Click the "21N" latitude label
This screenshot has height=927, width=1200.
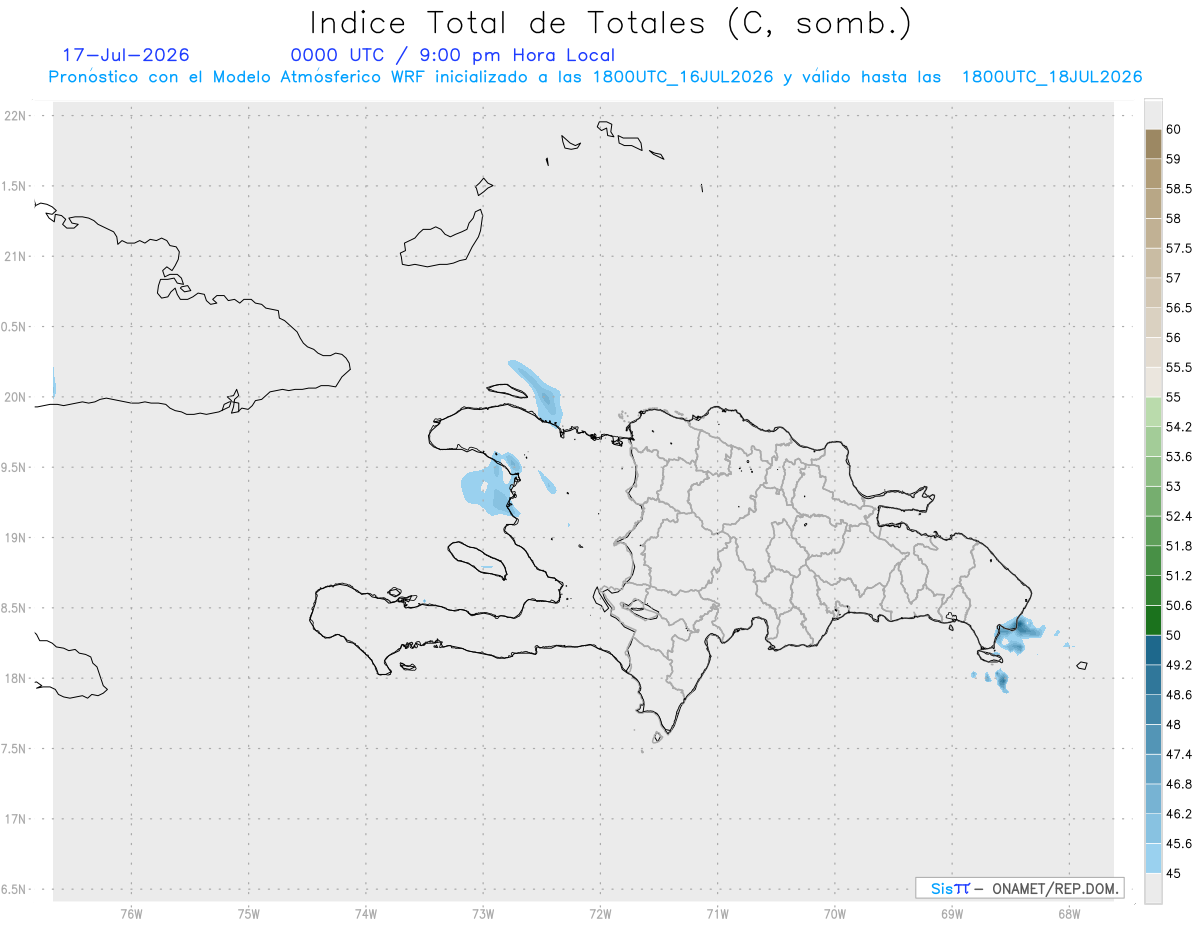pos(17,256)
